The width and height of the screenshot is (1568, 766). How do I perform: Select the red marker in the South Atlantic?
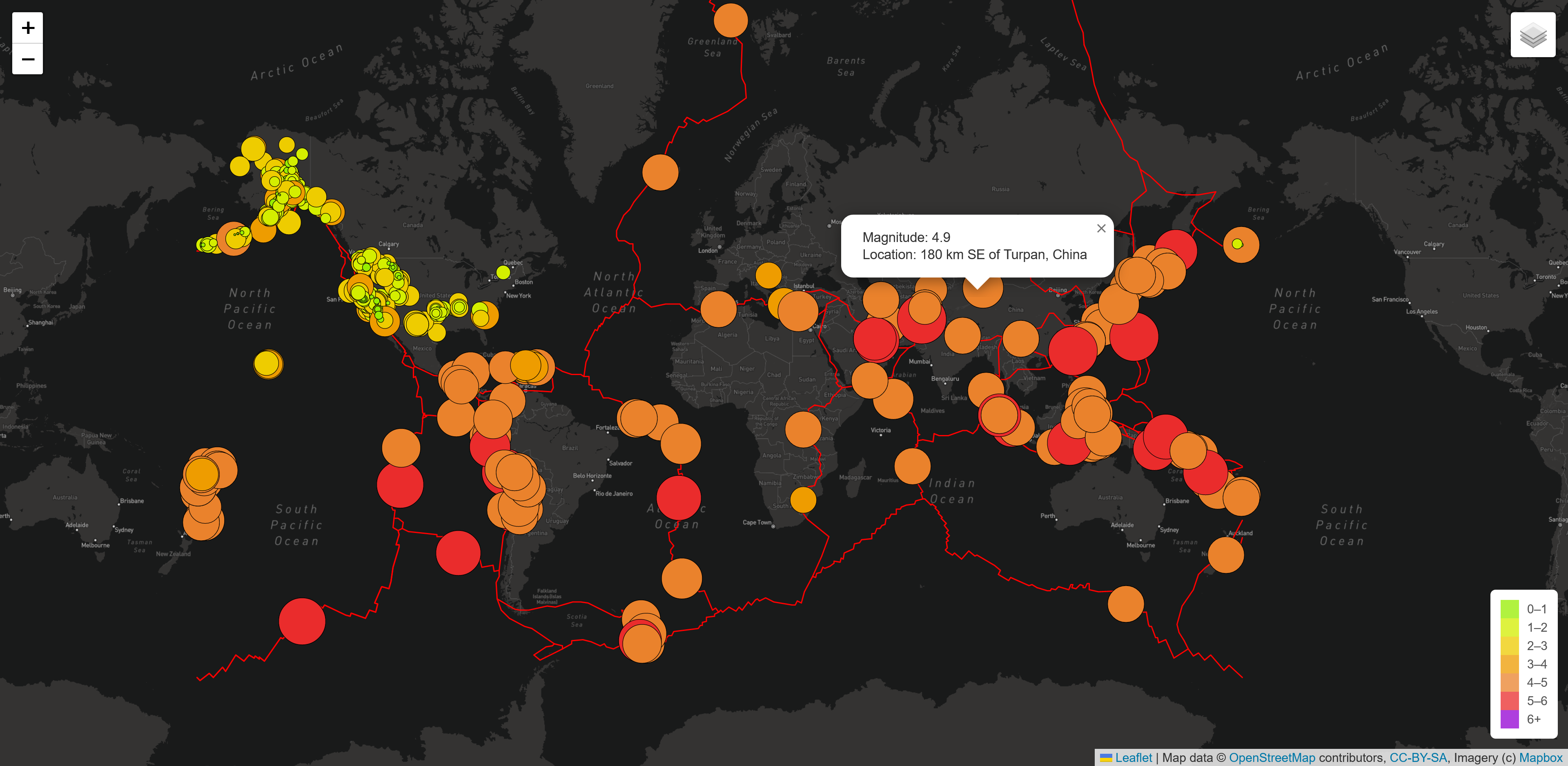click(x=679, y=498)
